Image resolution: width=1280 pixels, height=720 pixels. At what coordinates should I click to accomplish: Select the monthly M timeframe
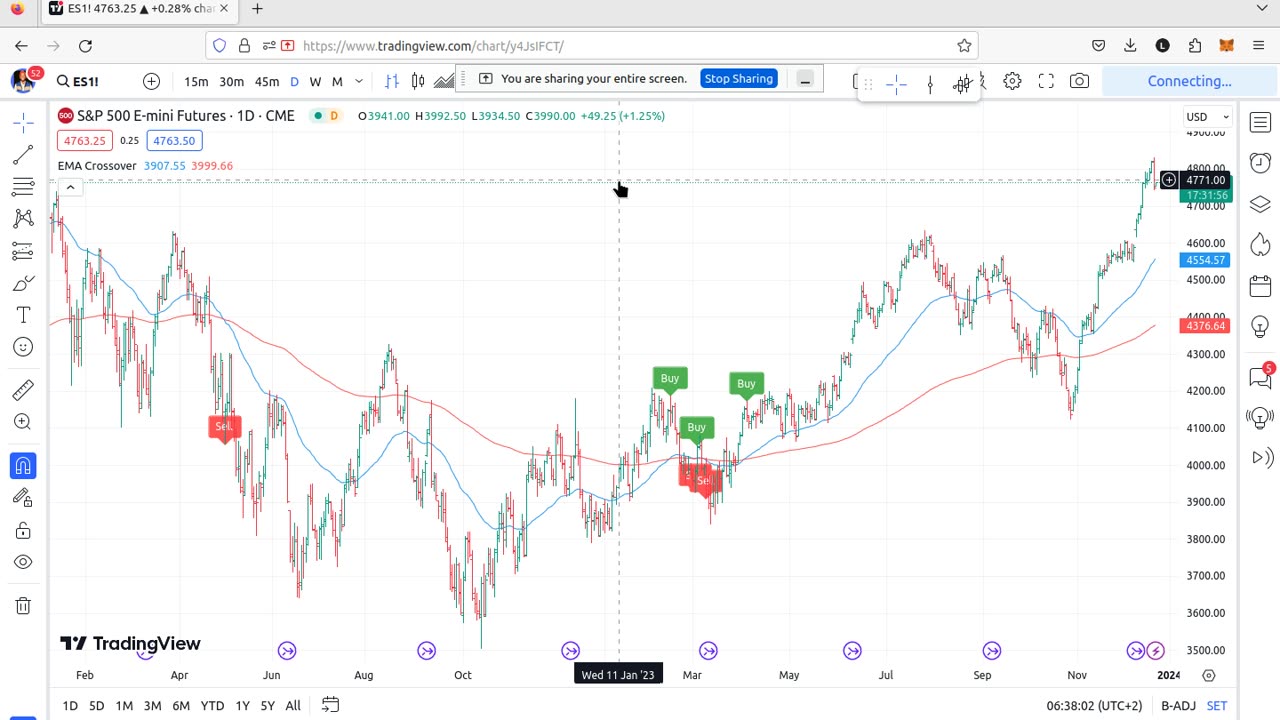click(337, 81)
